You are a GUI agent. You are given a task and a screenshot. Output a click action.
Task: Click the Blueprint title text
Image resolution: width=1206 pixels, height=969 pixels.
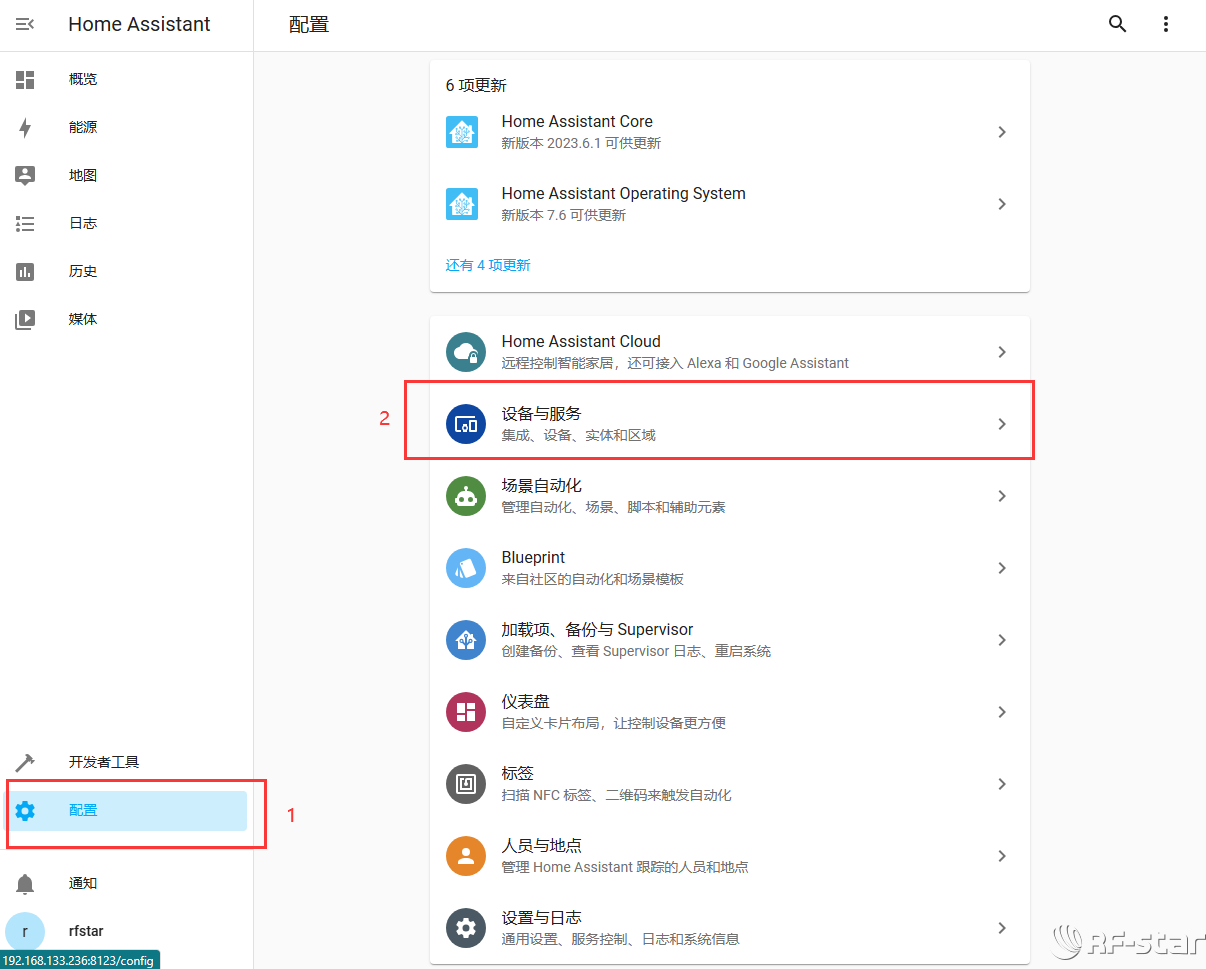tap(533, 558)
